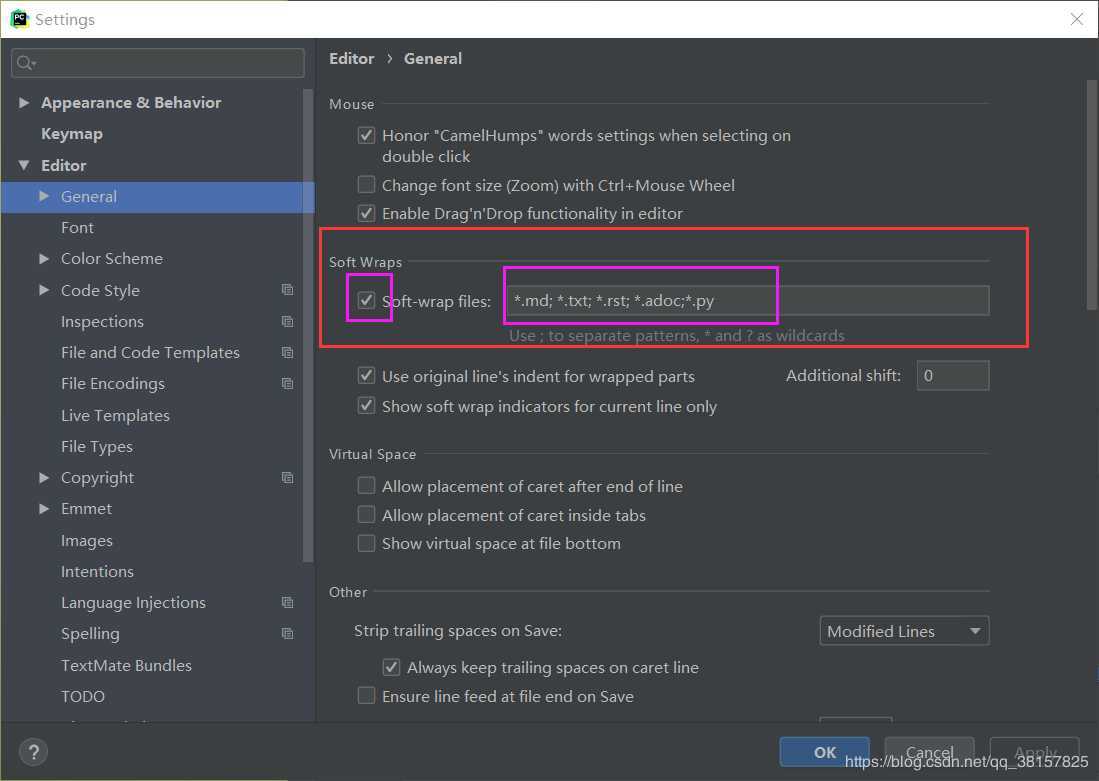This screenshot has width=1099, height=781.
Task: Expand the Appearance & Behavior section
Action: point(24,103)
